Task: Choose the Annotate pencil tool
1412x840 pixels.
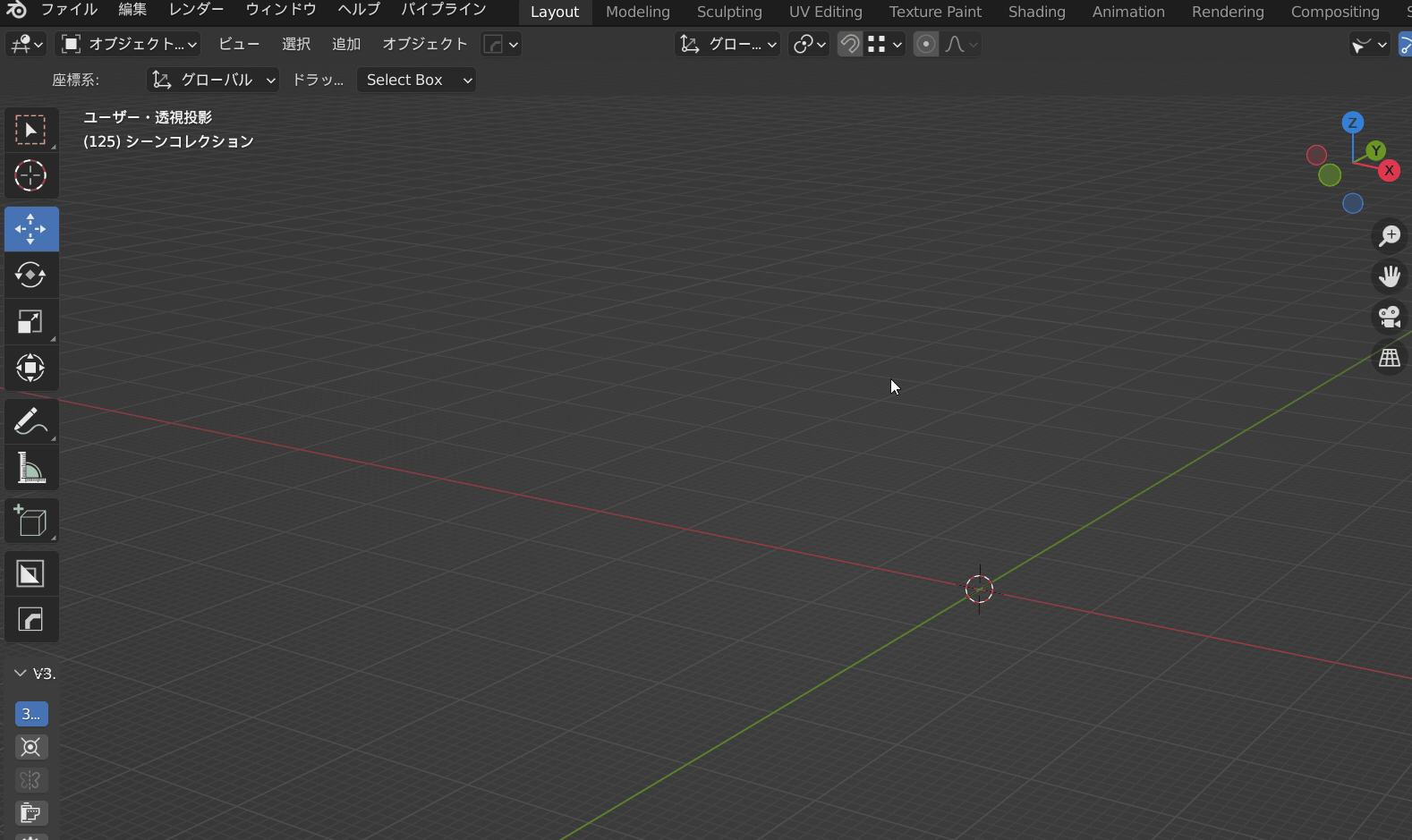Action: click(x=31, y=421)
